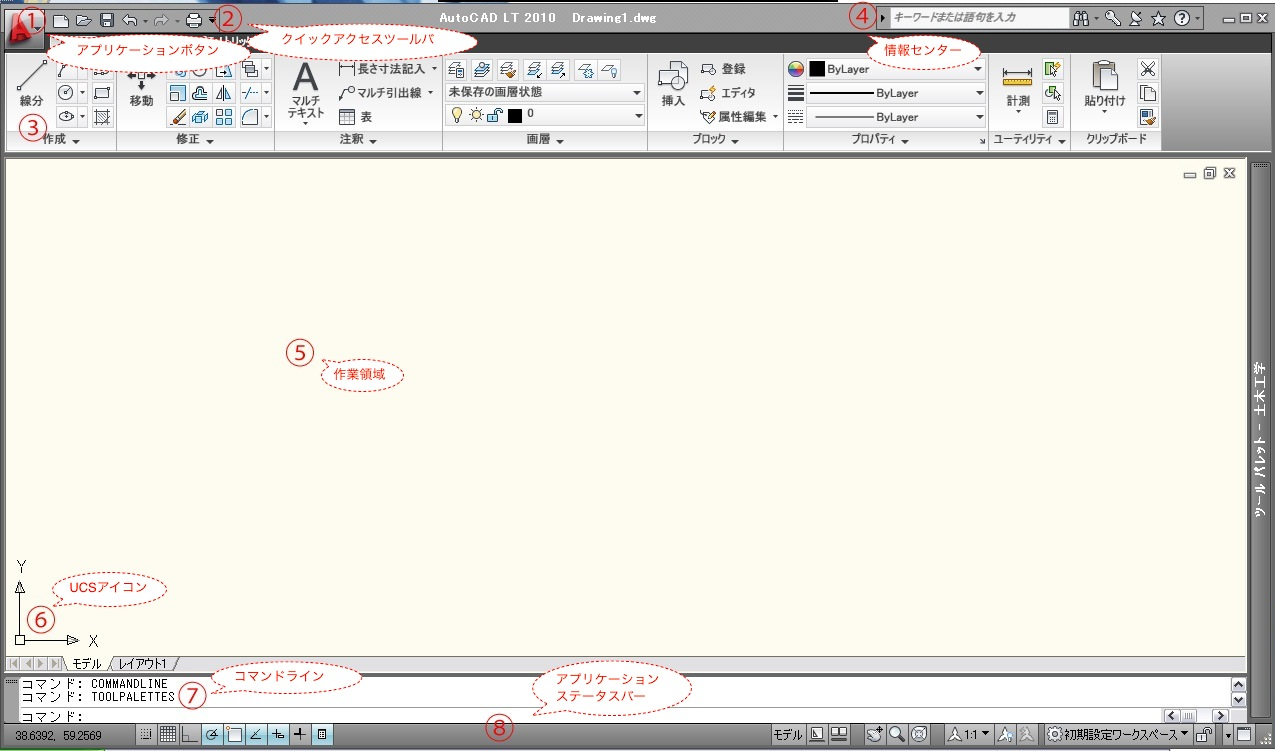The height and width of the screenshot is (751, 1275).
Task: Toggle layer freeze sun icon
Action: [476, 116]
